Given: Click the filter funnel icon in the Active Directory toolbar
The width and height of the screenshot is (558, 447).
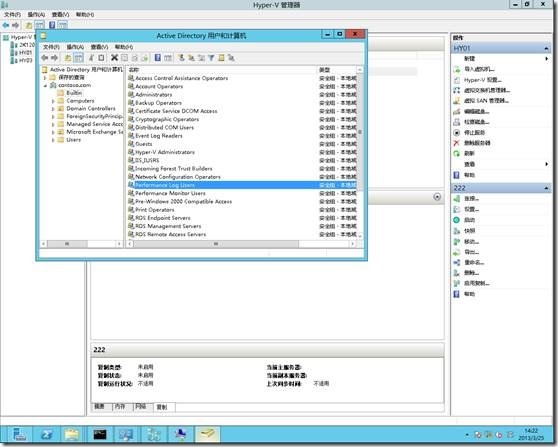Looking at the screenshot, I should [211, 58].
